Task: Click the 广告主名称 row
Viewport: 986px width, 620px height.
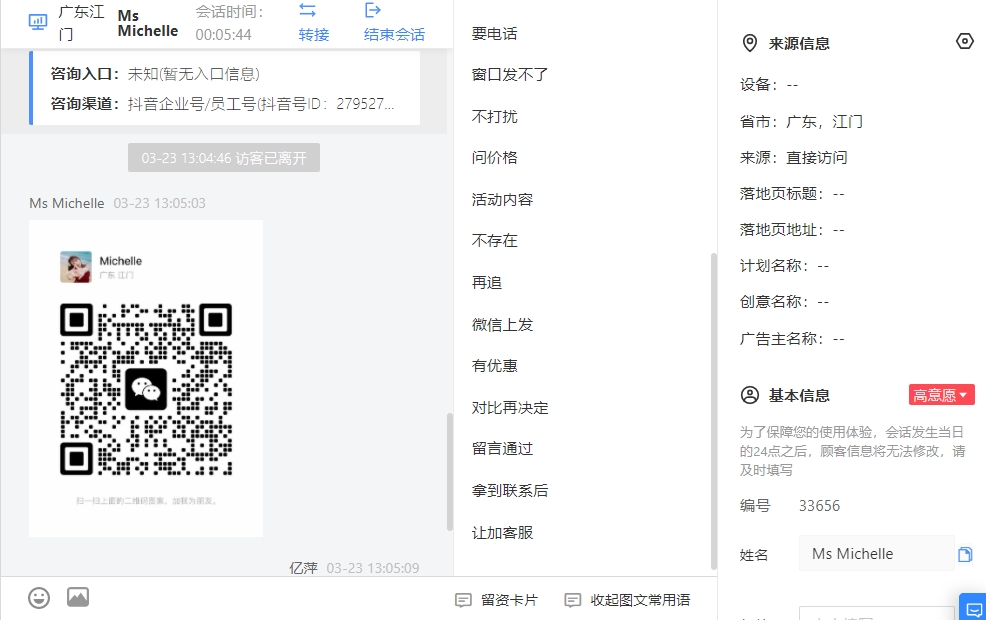Action: (792, 339)
